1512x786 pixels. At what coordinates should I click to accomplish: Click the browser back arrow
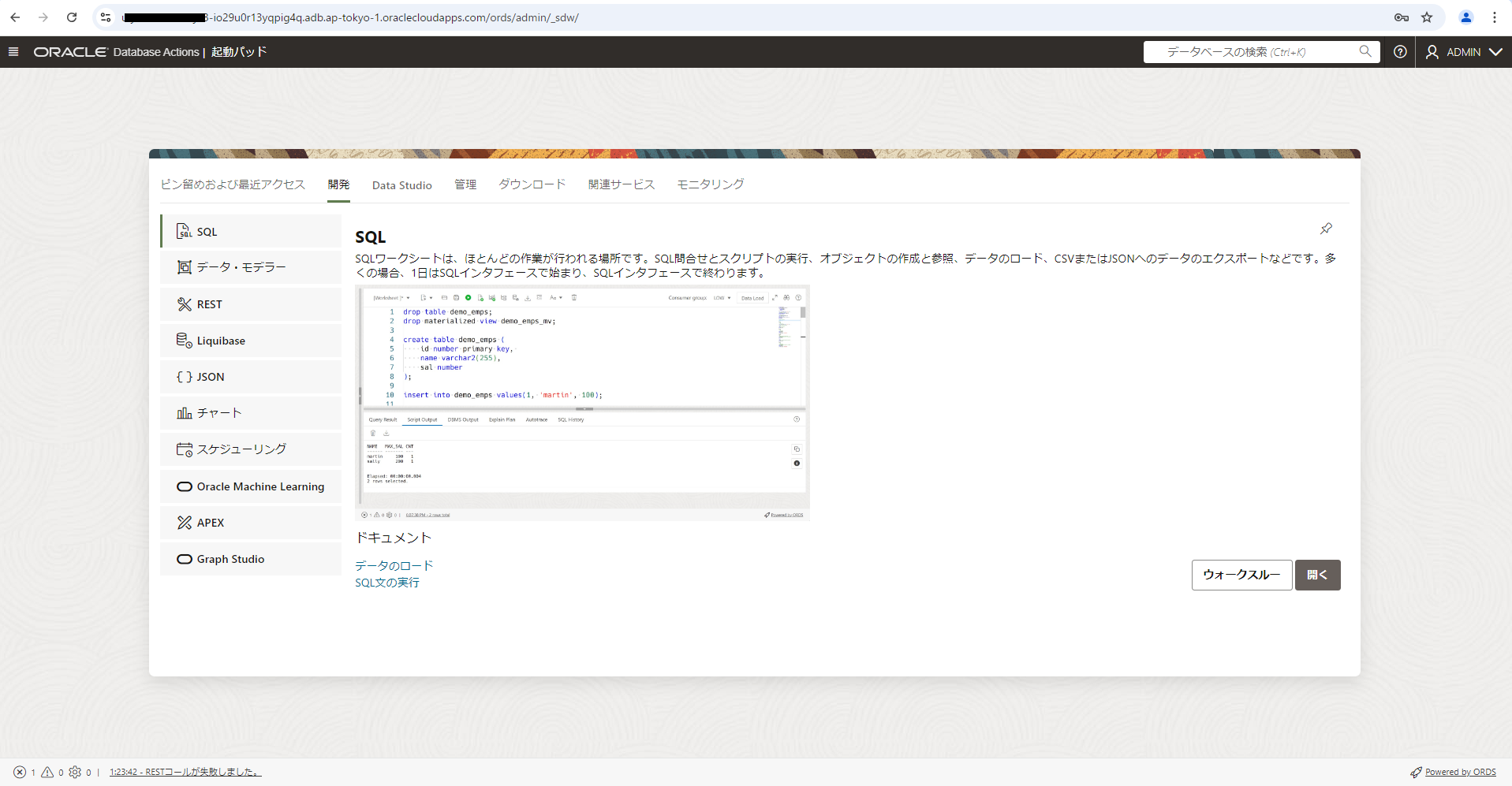point(15,17)
